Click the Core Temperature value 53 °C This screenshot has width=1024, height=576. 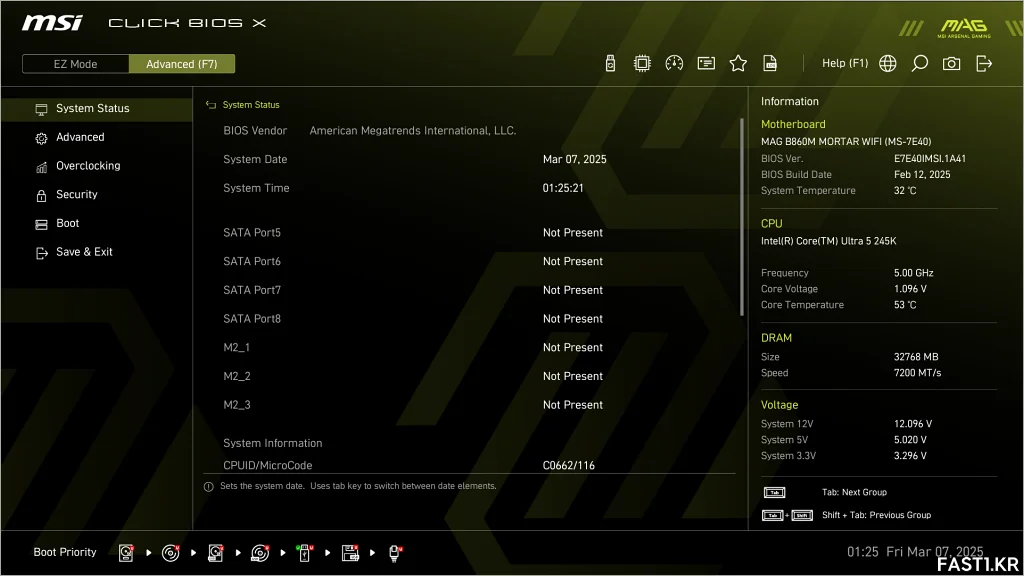pos(905,305)
